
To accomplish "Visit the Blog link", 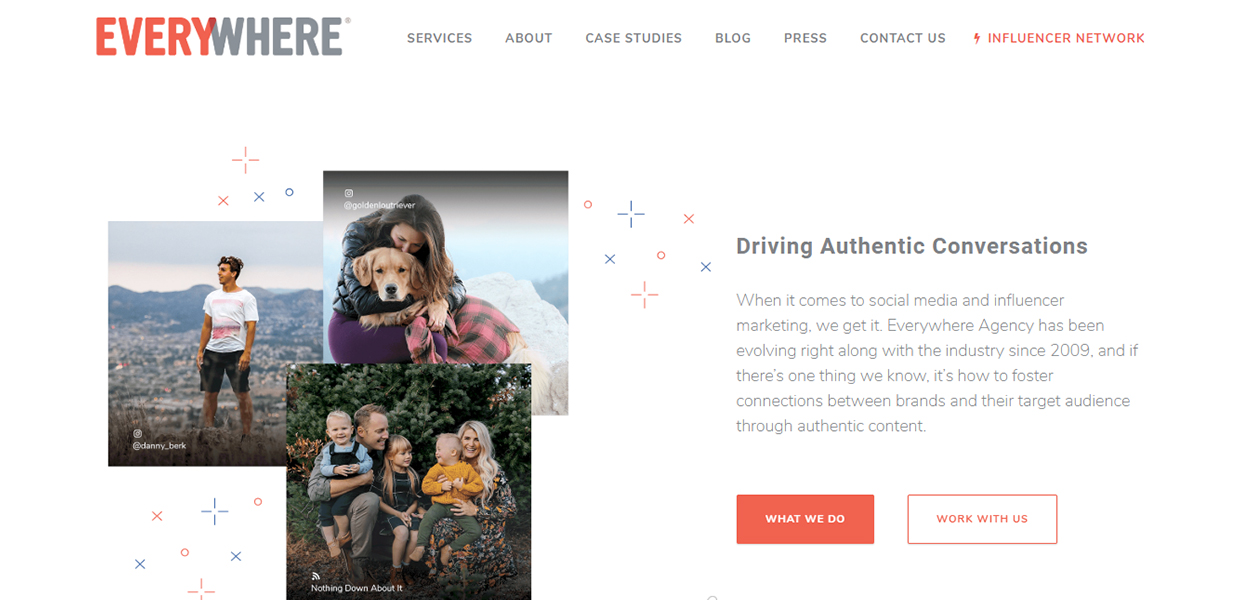I will [732, 38].
